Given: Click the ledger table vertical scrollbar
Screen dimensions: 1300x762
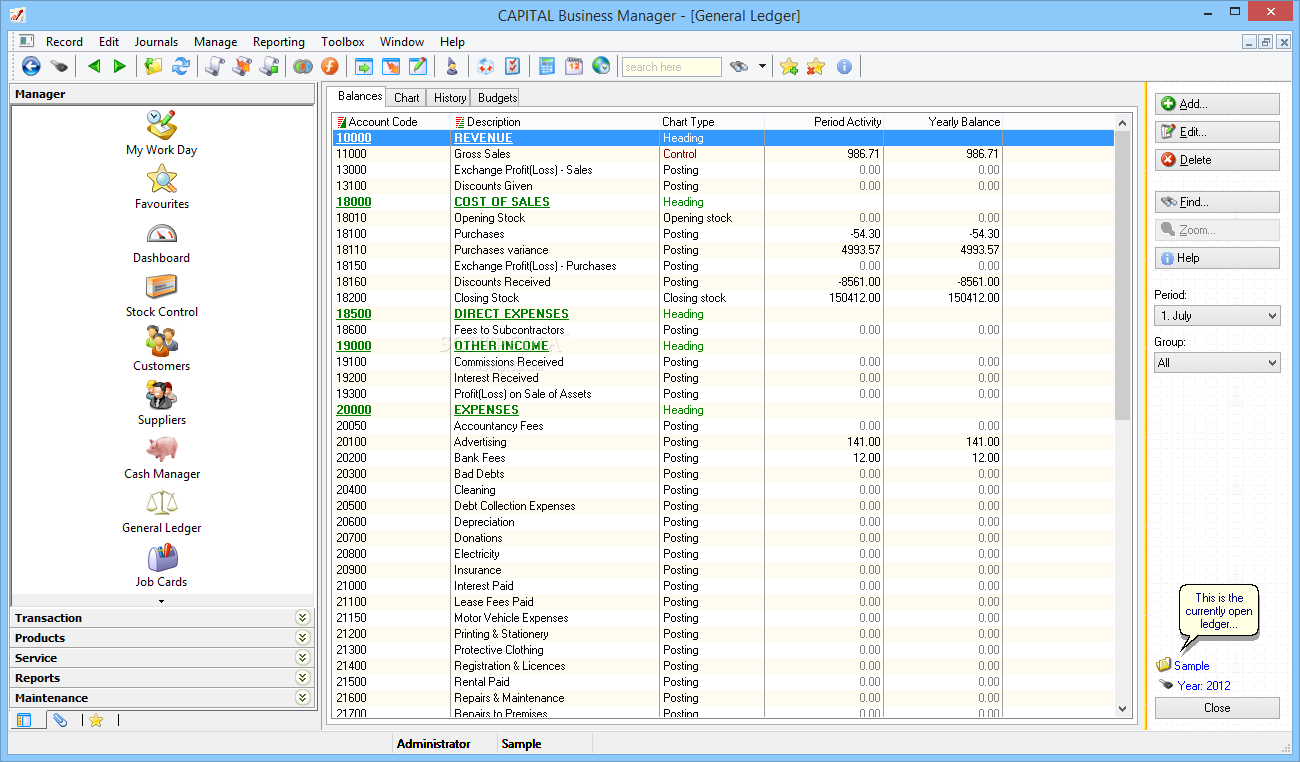Looking at the screenshot, I should (1122, 415).
